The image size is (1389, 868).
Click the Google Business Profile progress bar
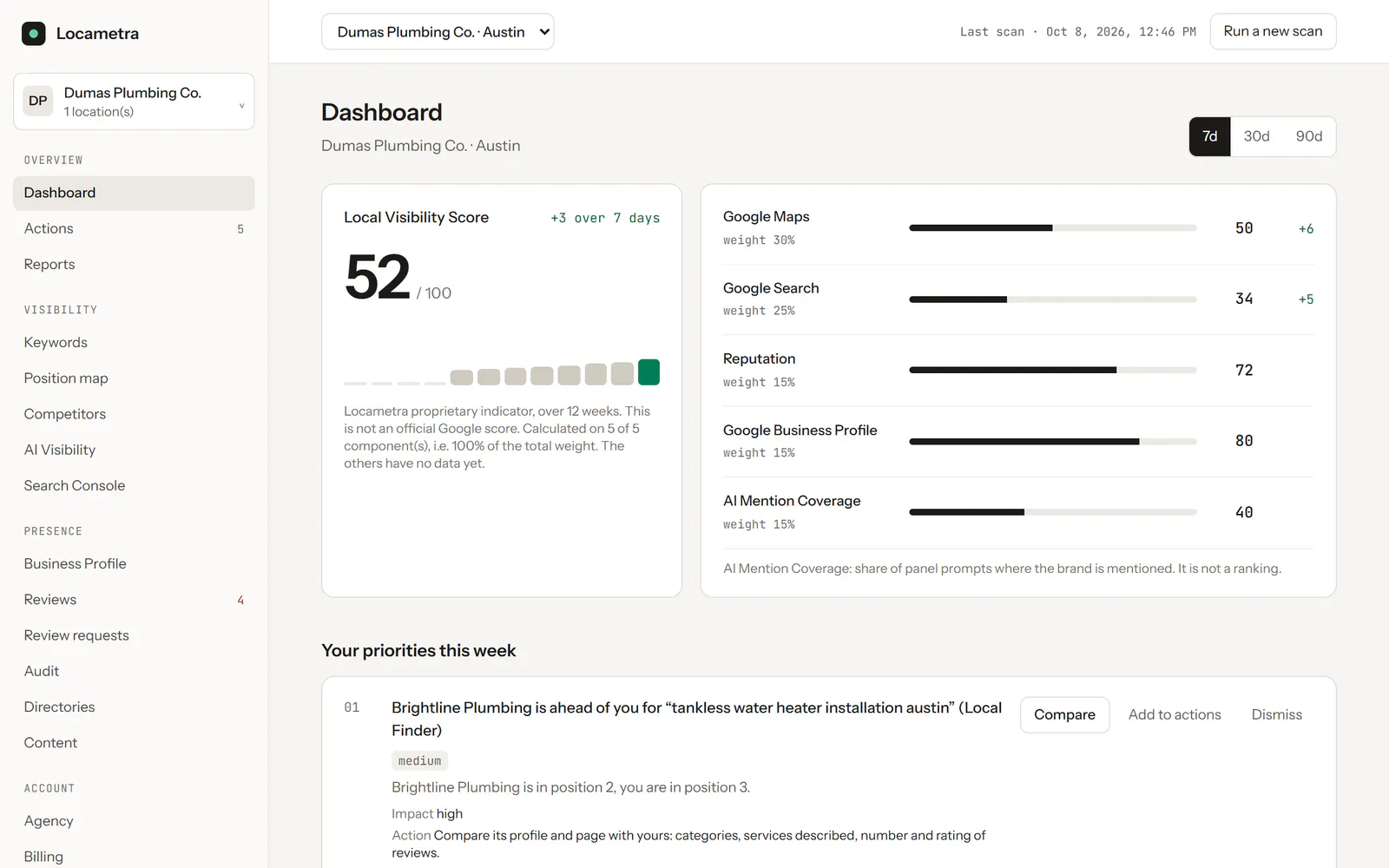click(x=1052, y=442)
